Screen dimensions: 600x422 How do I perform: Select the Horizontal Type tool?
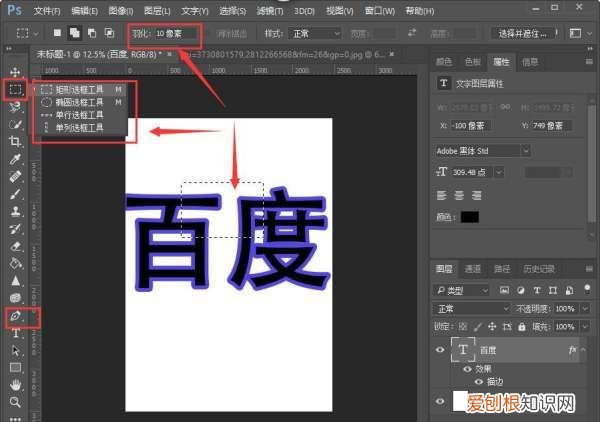15,333
